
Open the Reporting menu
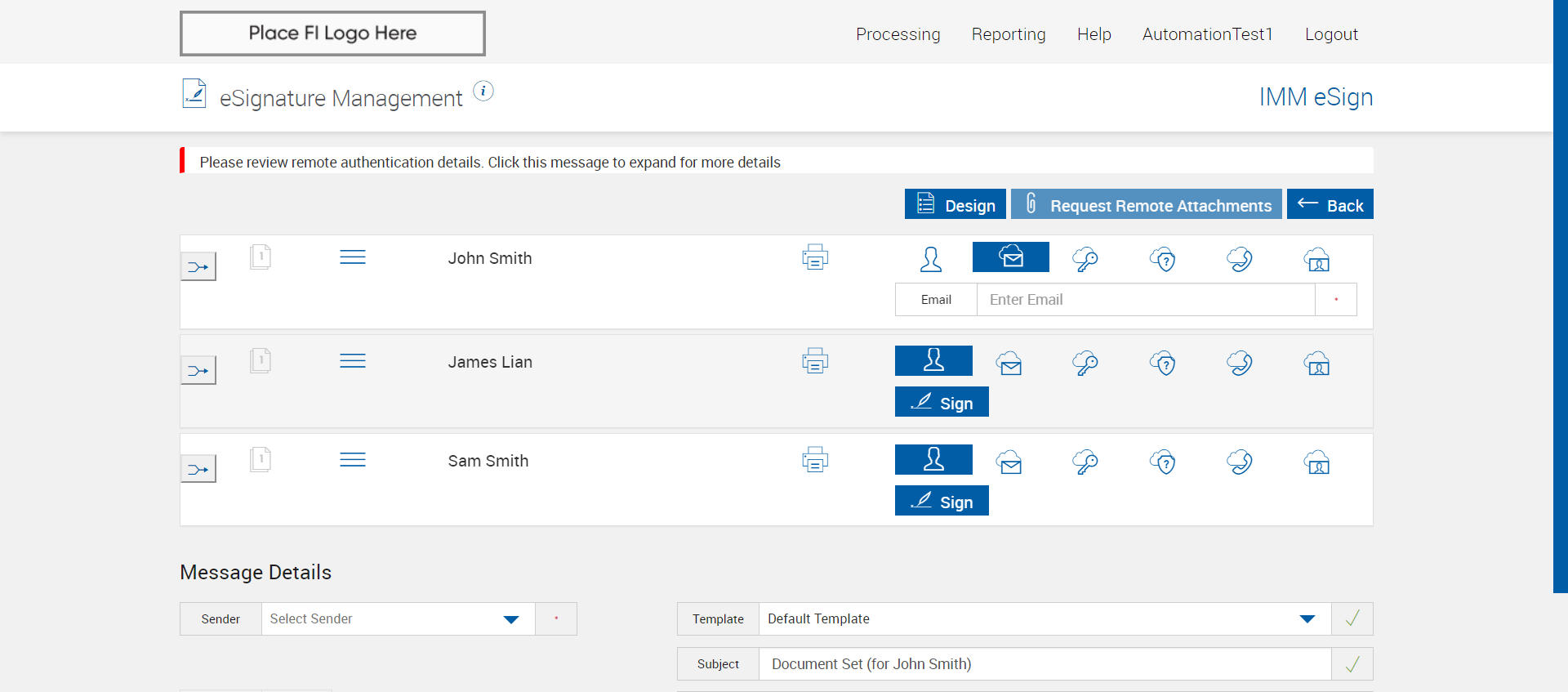click(1009, 34)
